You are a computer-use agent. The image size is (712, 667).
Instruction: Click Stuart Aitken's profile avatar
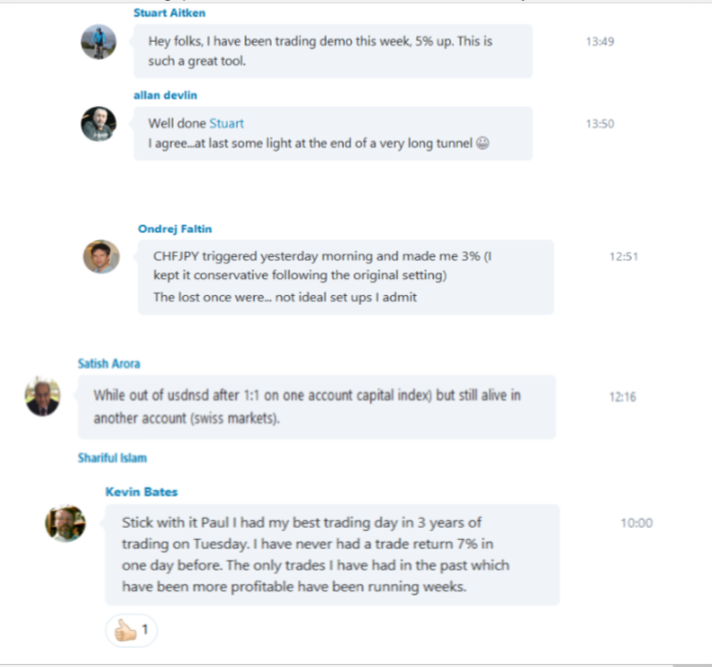click(x=97, y=42)
